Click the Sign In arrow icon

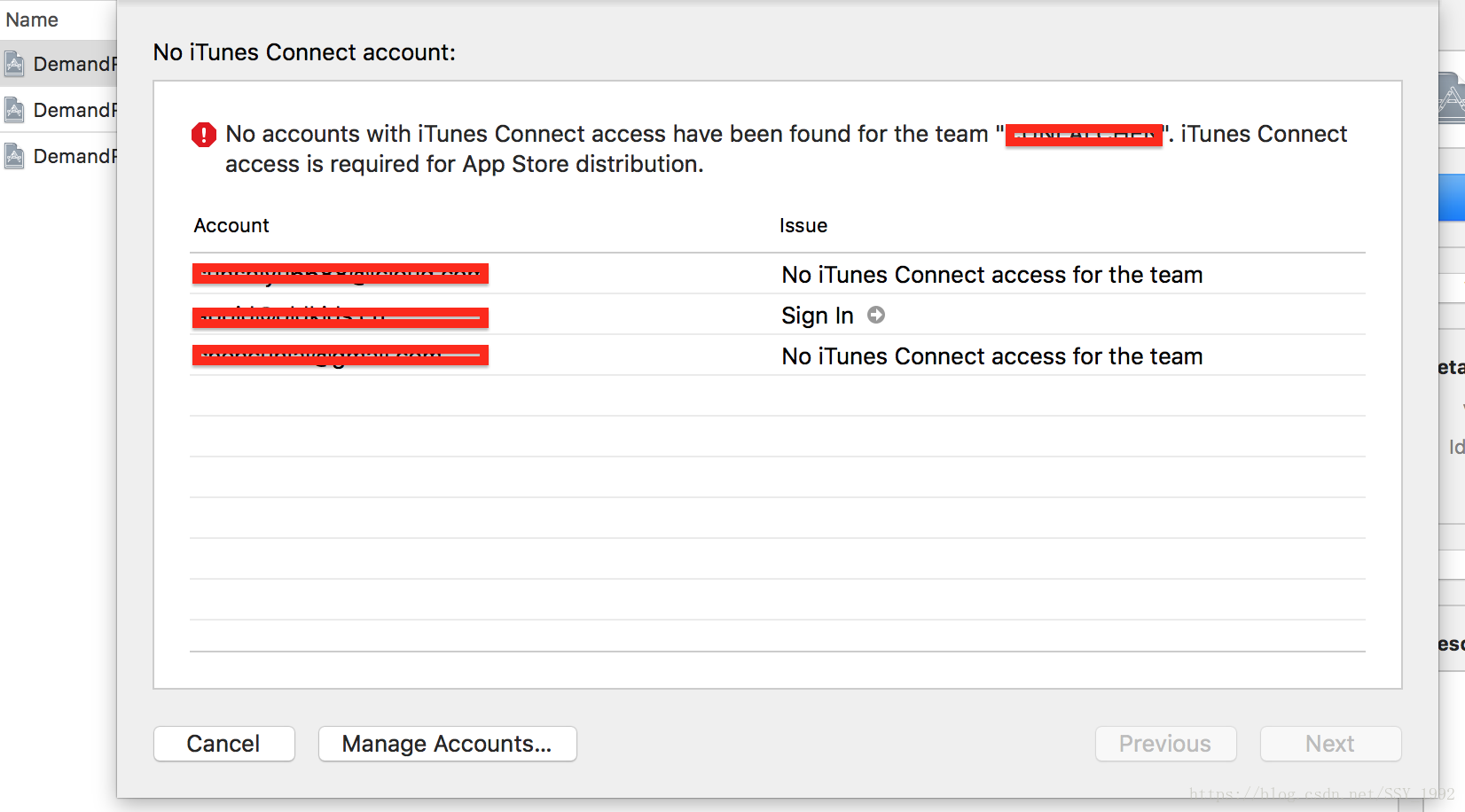[x=876, y=315]
